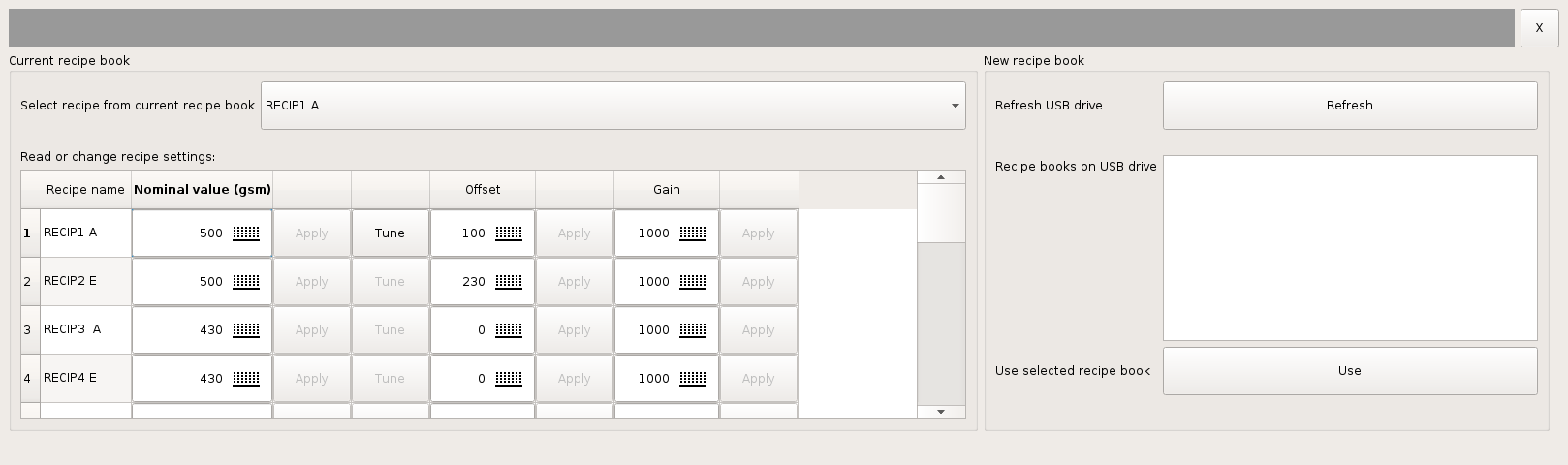Click the scroll up arrow of recipe table
This screenshot has width=1568, height=465.
click(x=941, y=177)
